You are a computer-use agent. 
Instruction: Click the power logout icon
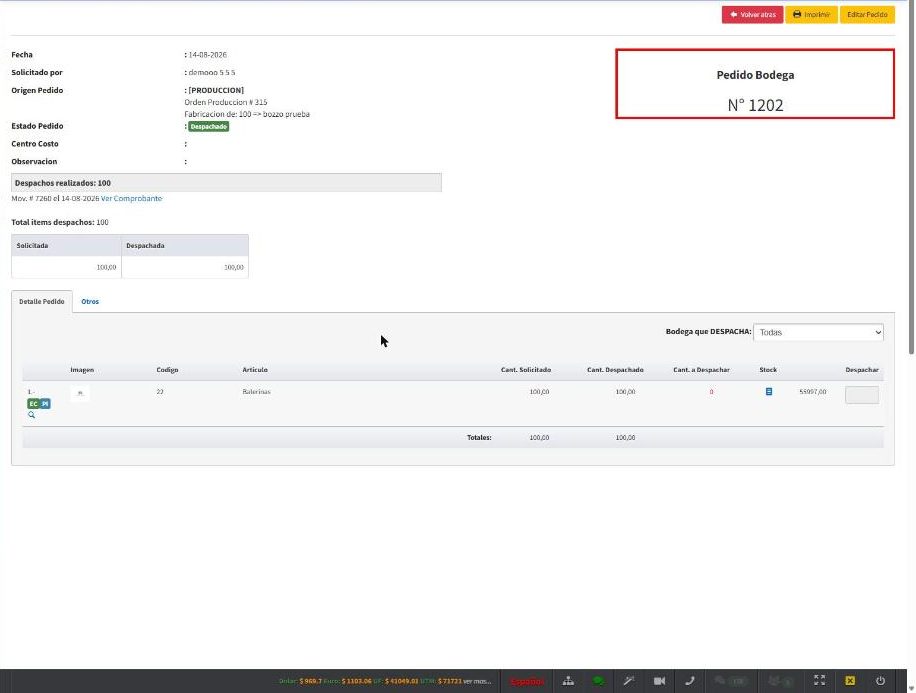pyautogui.click(x=880, y=681)
